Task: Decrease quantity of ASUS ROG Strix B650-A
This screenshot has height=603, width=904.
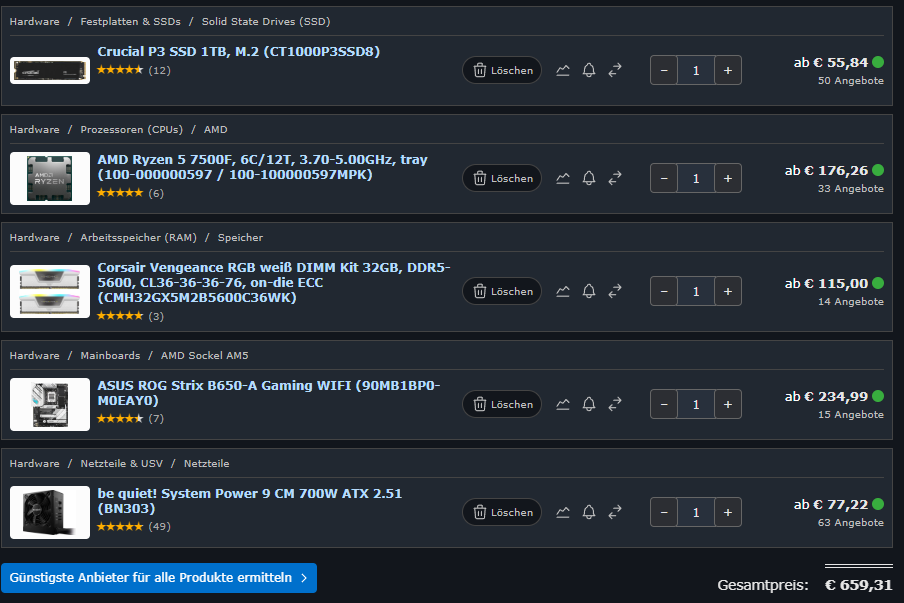Action: 664,404
